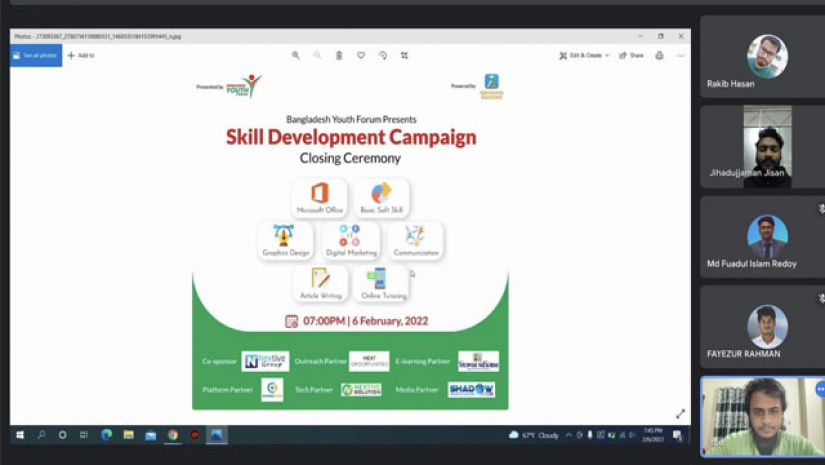Open taskbar Search
This screenshot has width=825, height=465.
point(41,435)
